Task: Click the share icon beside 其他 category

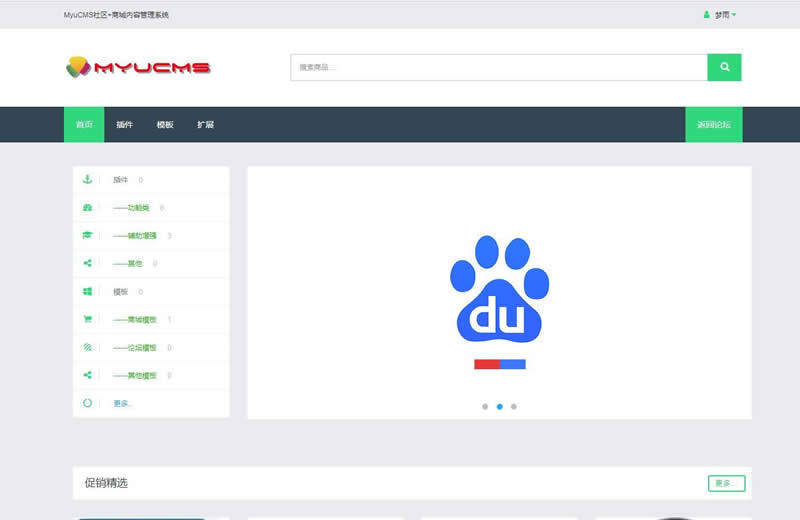Action: [87, 263]
